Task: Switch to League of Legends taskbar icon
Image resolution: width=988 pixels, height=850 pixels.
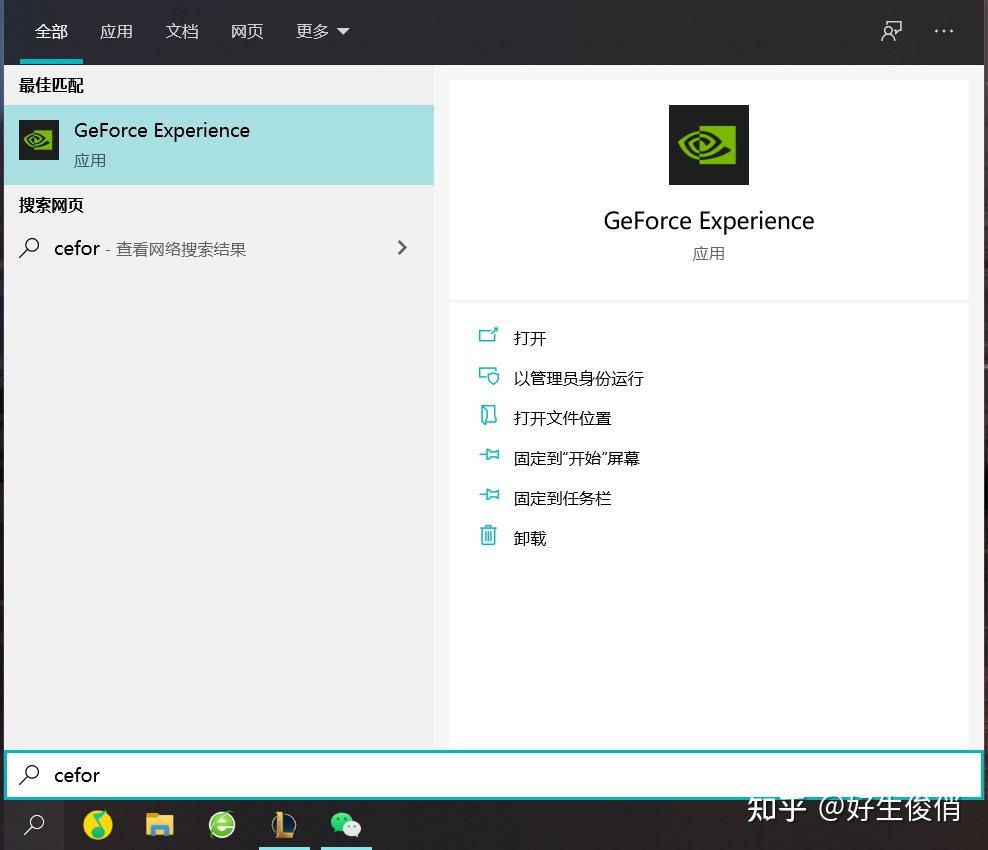Action: pos(284,825)
